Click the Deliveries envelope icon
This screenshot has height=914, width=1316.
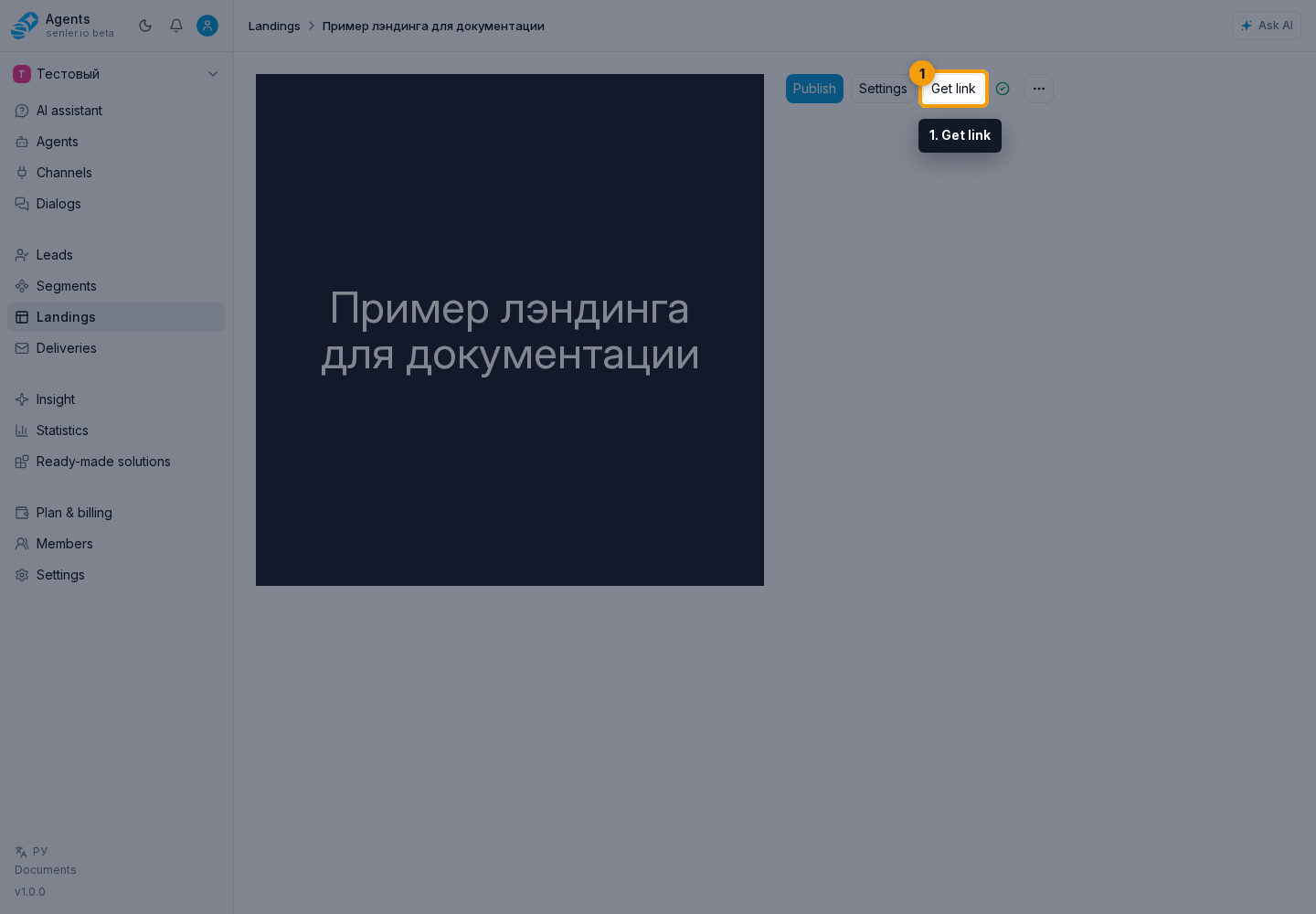click(x=22, y=348)
